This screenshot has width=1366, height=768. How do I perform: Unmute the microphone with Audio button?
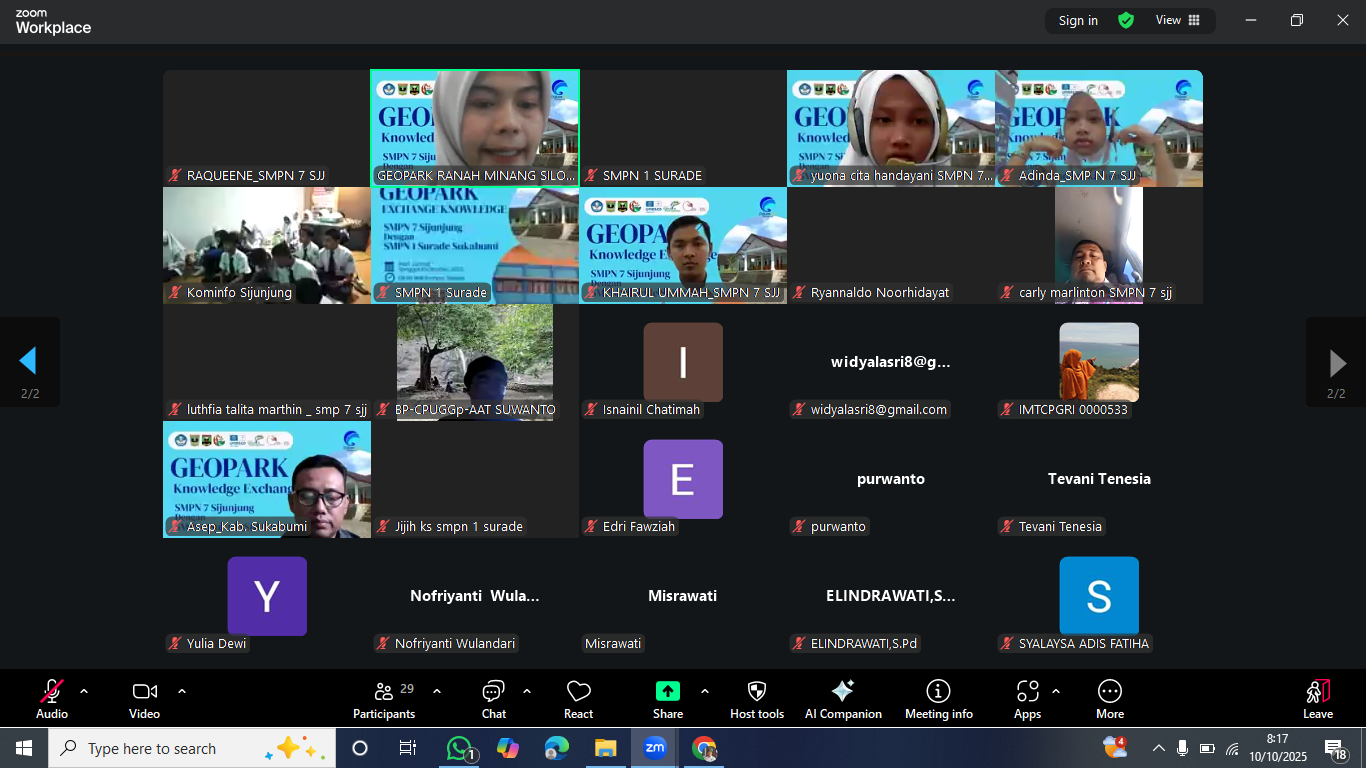[52, 699]
